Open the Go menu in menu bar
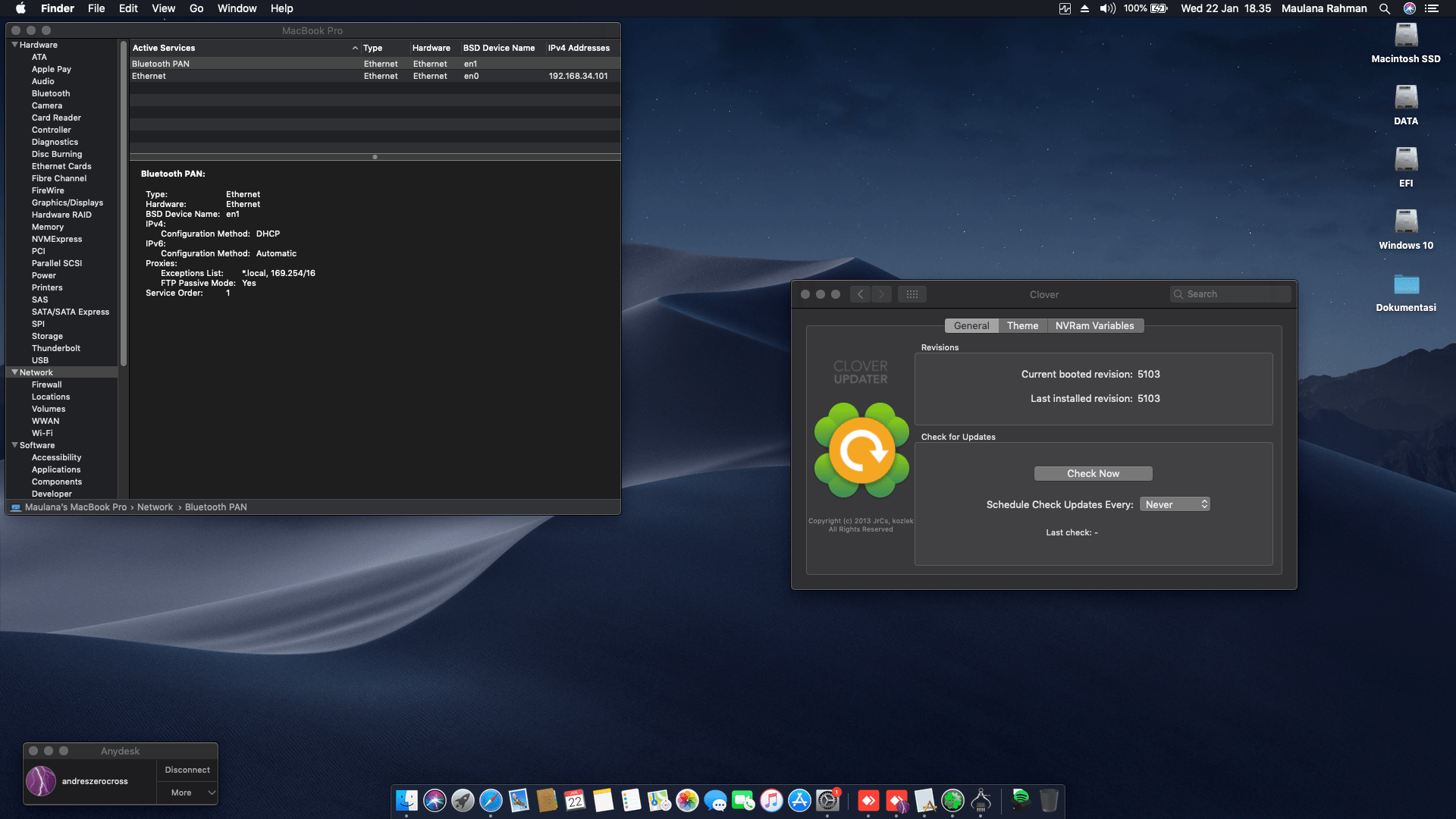Screen dimensions: 1456x819 pyautogui.click(x=196, y=8)
